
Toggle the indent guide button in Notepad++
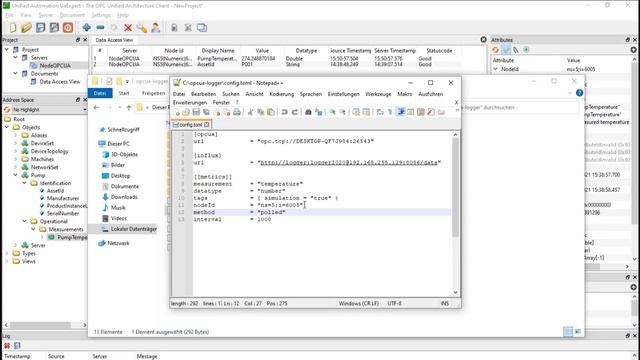[x=401, y=112]
